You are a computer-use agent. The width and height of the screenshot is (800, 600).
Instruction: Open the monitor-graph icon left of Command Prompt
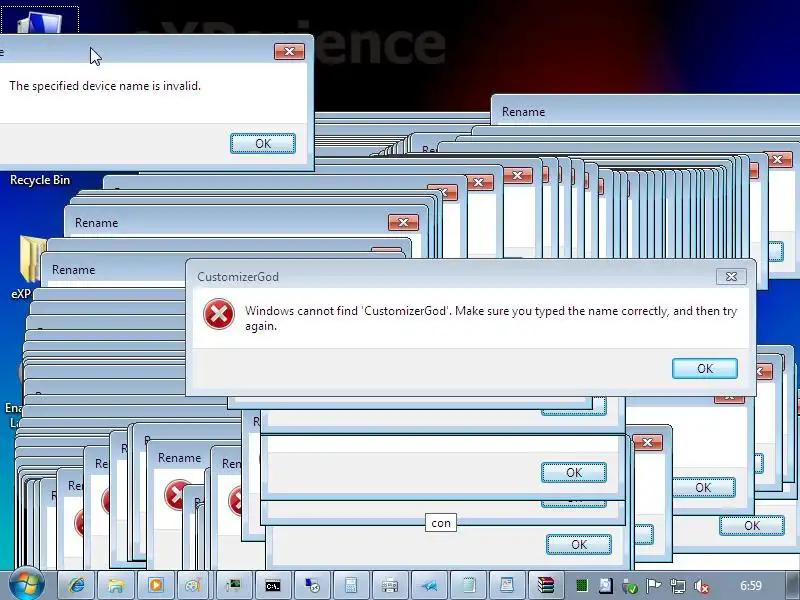(234, 585)
